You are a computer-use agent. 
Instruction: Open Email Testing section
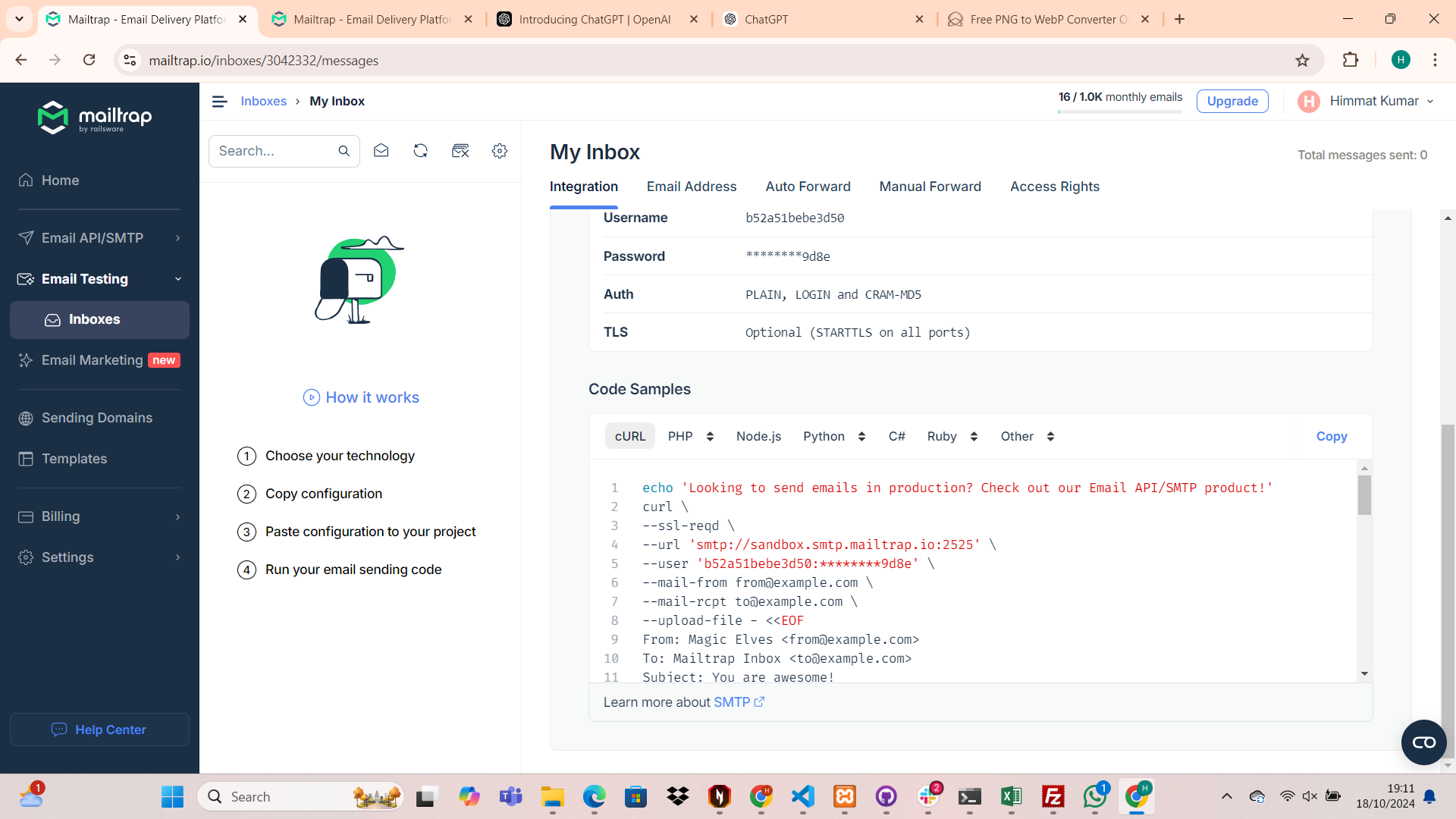(x=84, y=278)
